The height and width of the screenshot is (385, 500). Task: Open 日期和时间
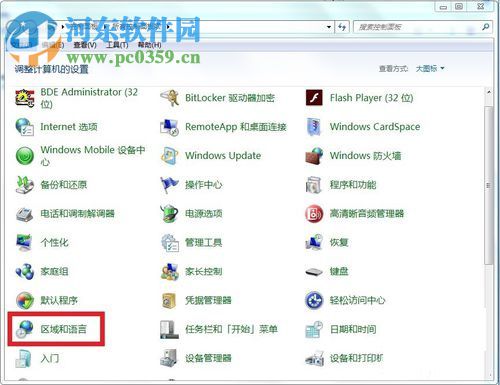pos(341,329)
